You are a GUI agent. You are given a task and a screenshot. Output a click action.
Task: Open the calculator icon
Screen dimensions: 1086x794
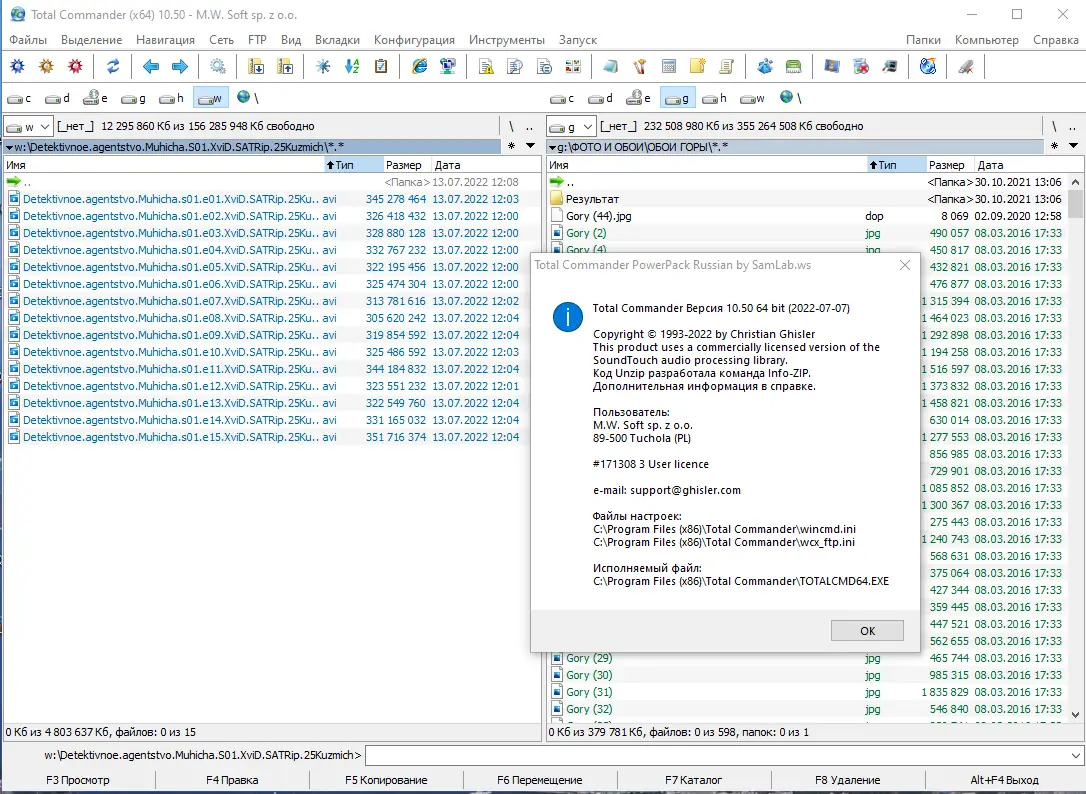coord(669,67)
